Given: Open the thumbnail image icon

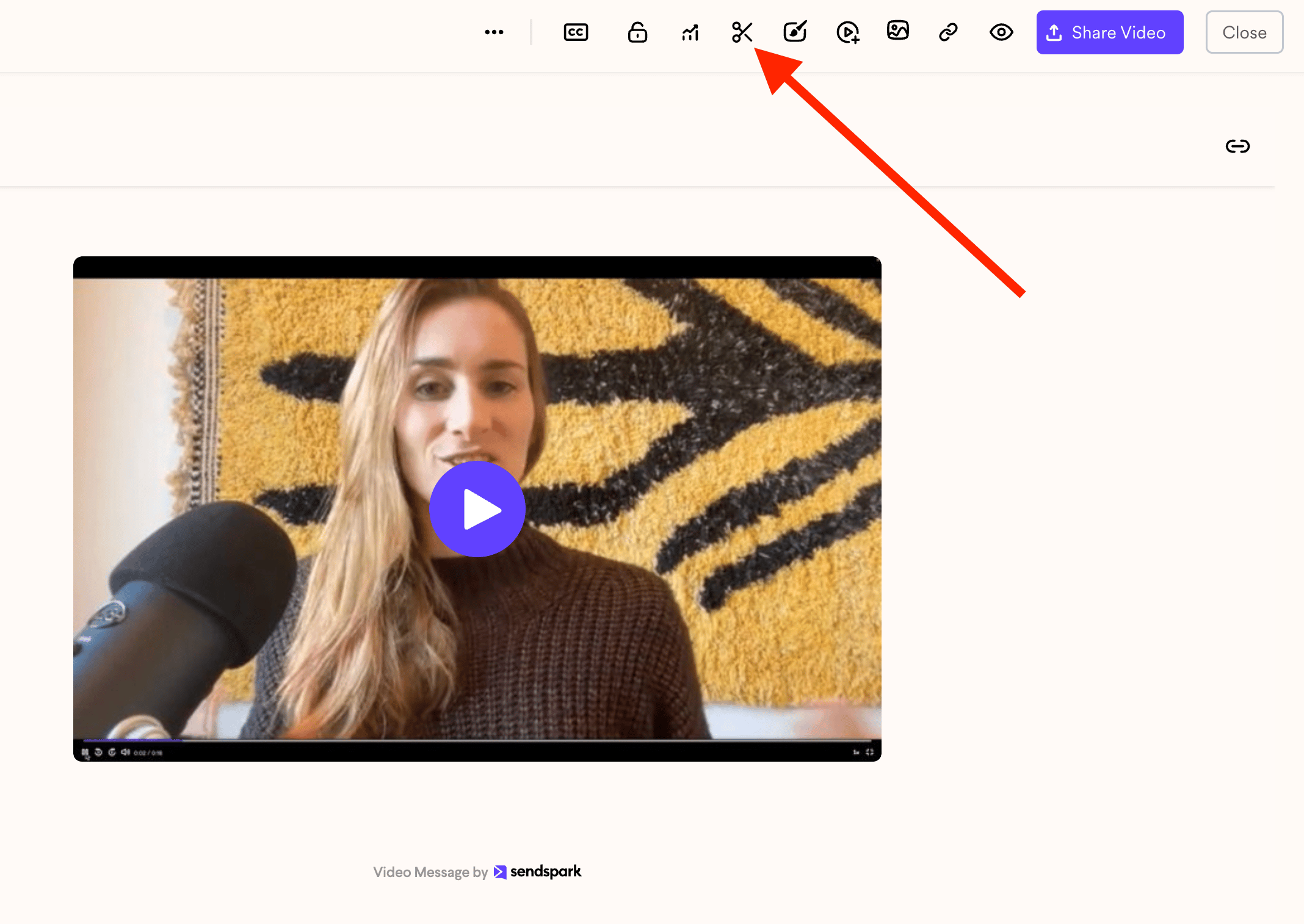Looking at the screenshot, I should click(x=898, y=31).
